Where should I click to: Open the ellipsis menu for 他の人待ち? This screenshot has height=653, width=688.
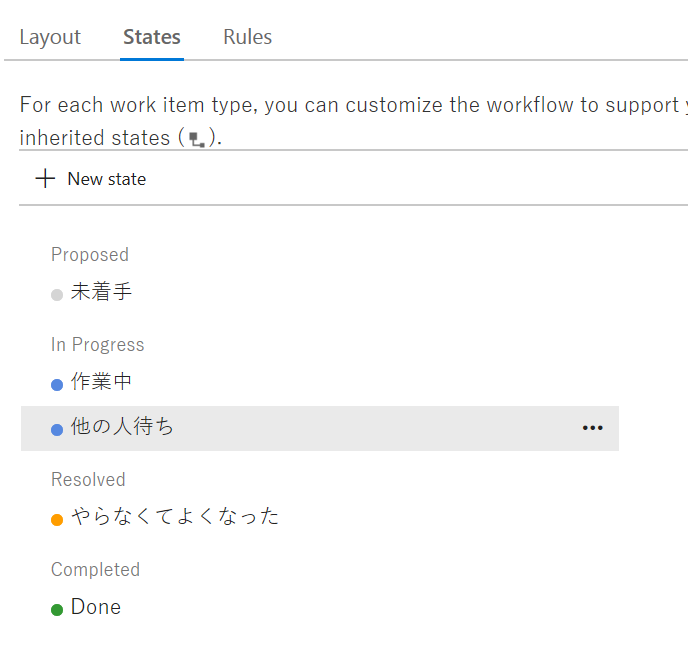pos(593,428)
